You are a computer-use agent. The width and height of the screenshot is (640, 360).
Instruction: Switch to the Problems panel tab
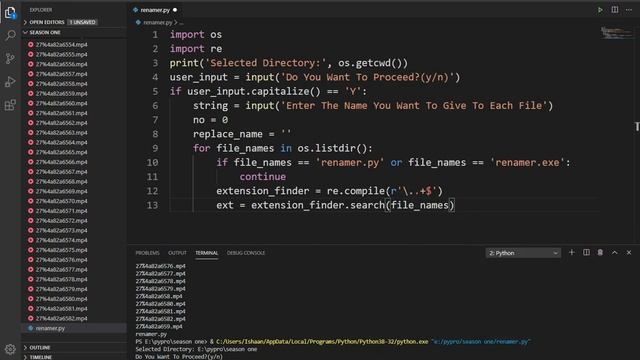click(147, 253)
